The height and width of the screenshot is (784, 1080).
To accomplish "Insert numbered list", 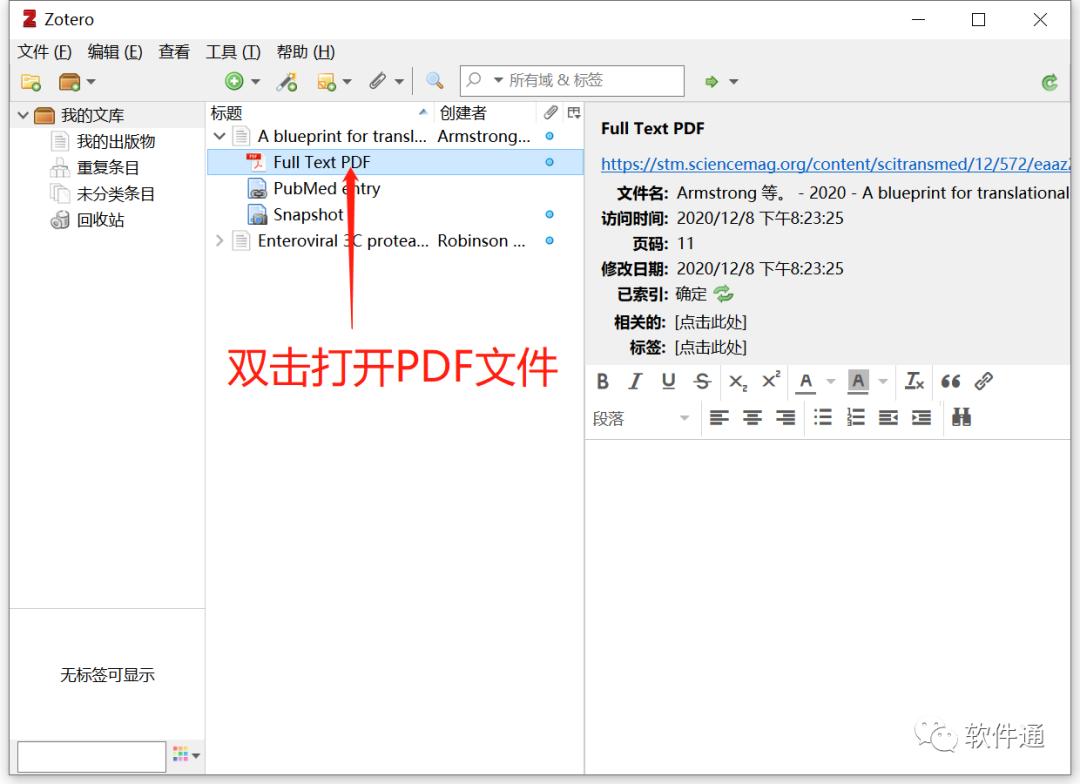I will coord(855,417).
